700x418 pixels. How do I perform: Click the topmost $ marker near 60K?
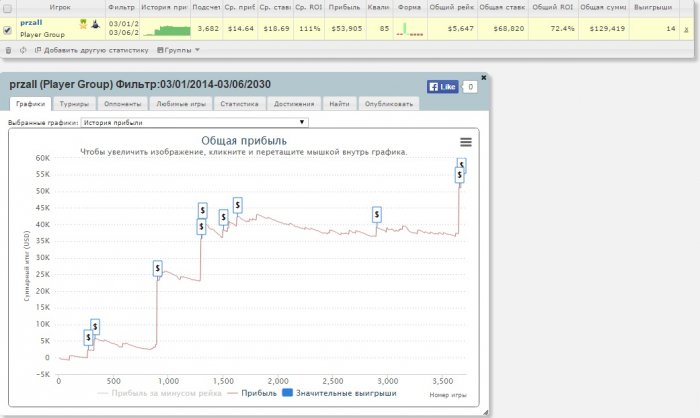462,163
